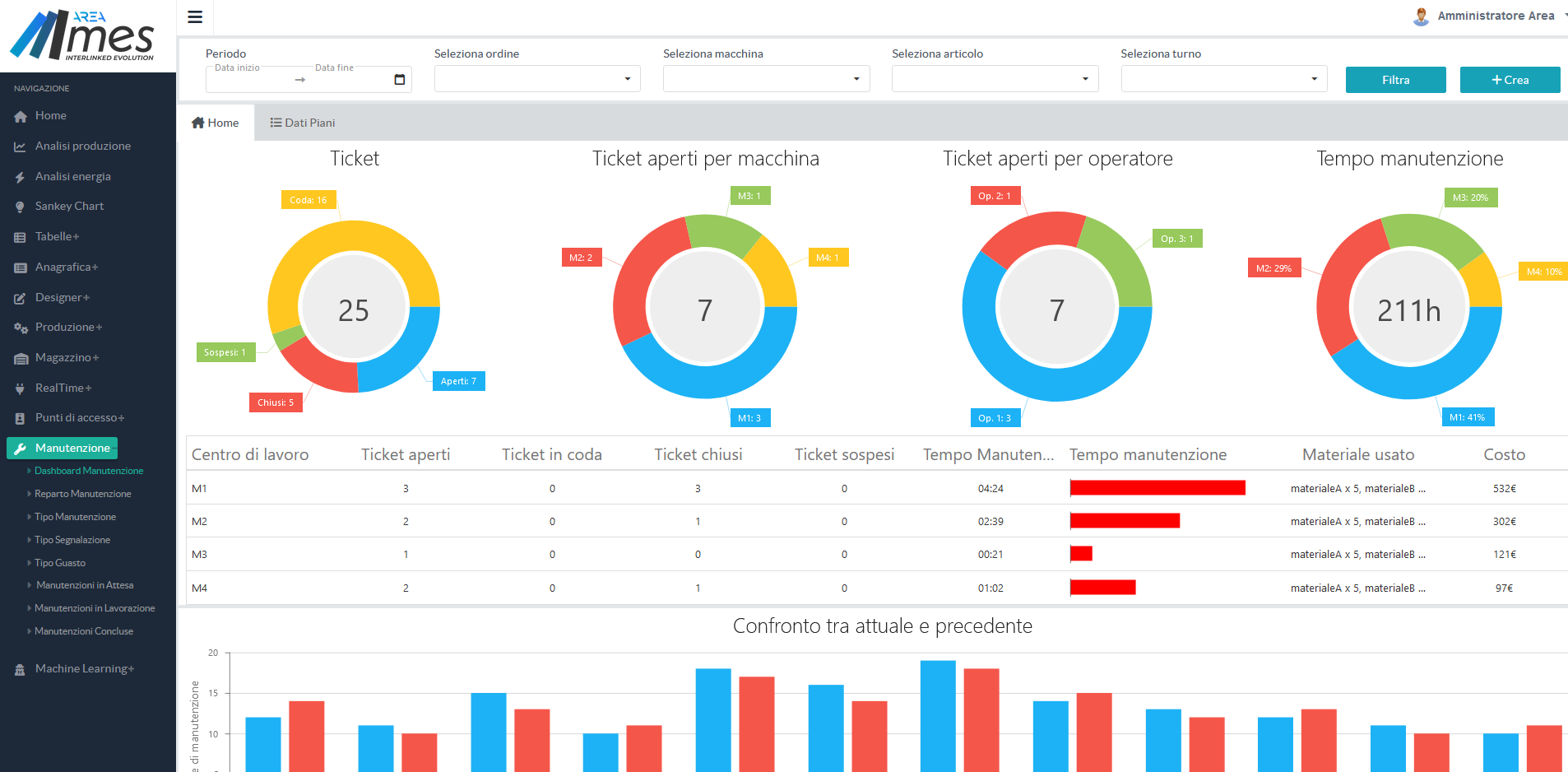Viewport: 1568px width, 772px height.
Task: Expand the Tabelle+ sidebar menu
Action: coord(58,236)
